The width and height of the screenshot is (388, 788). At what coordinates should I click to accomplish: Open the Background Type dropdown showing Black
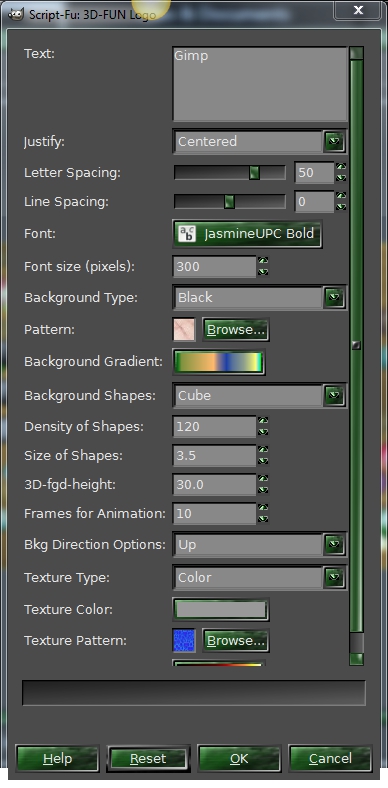click(259, 298)
